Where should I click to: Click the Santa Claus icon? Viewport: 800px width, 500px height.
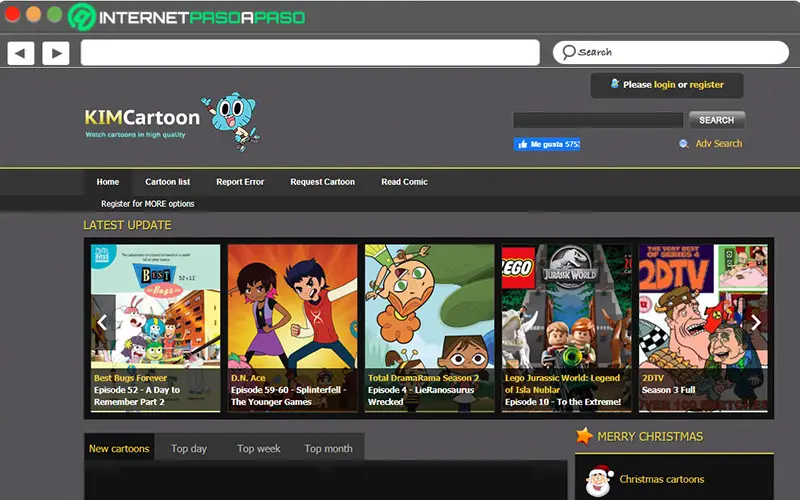(598, 480)
